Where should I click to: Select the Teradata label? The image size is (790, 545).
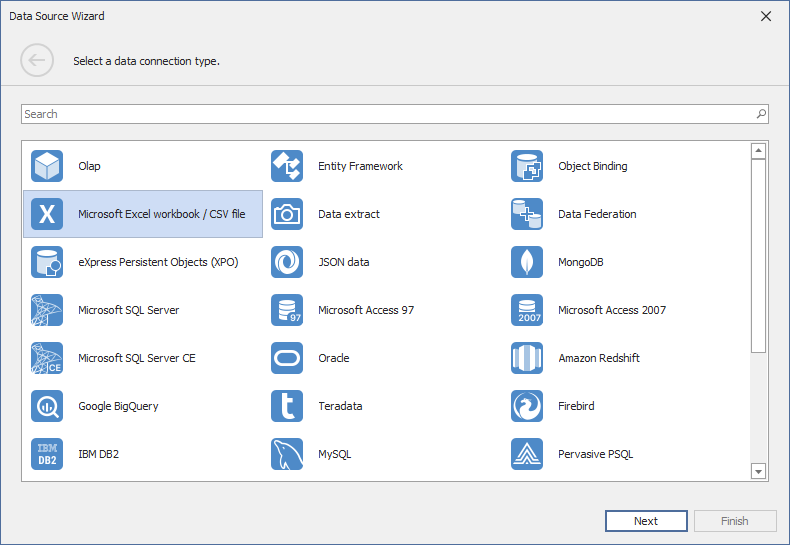340,406
